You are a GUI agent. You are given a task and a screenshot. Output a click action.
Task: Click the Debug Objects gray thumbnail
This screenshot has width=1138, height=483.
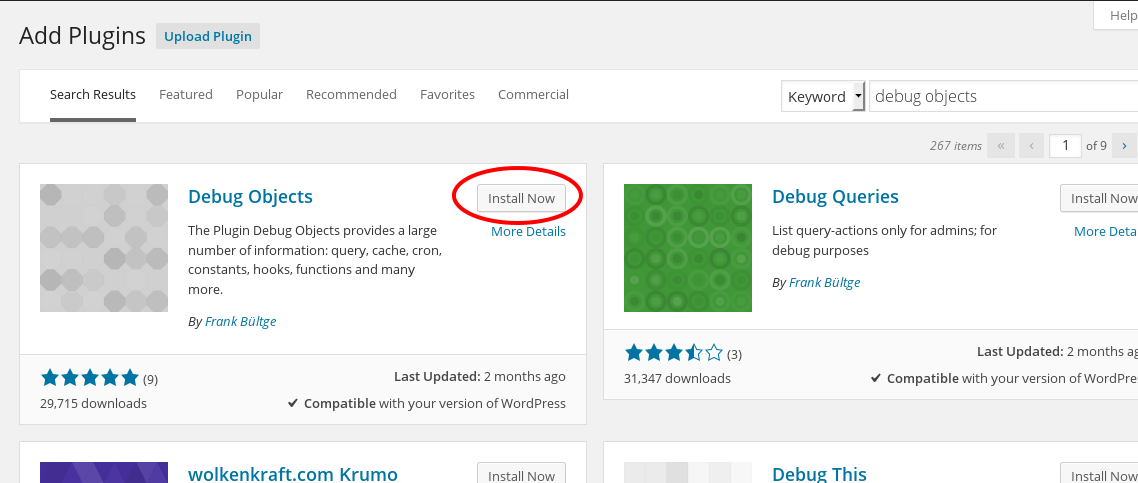point(104,248)
